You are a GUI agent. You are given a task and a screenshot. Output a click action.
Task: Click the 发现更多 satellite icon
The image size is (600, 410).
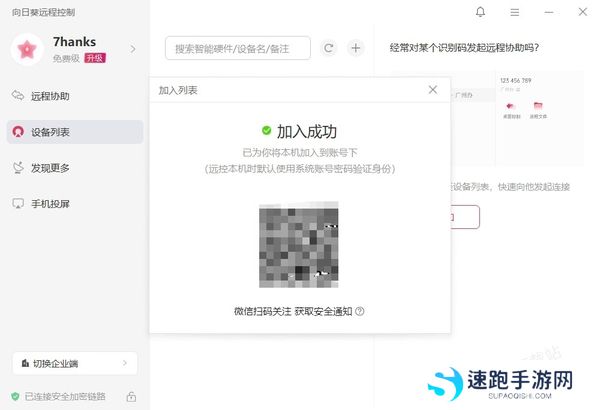18,167
